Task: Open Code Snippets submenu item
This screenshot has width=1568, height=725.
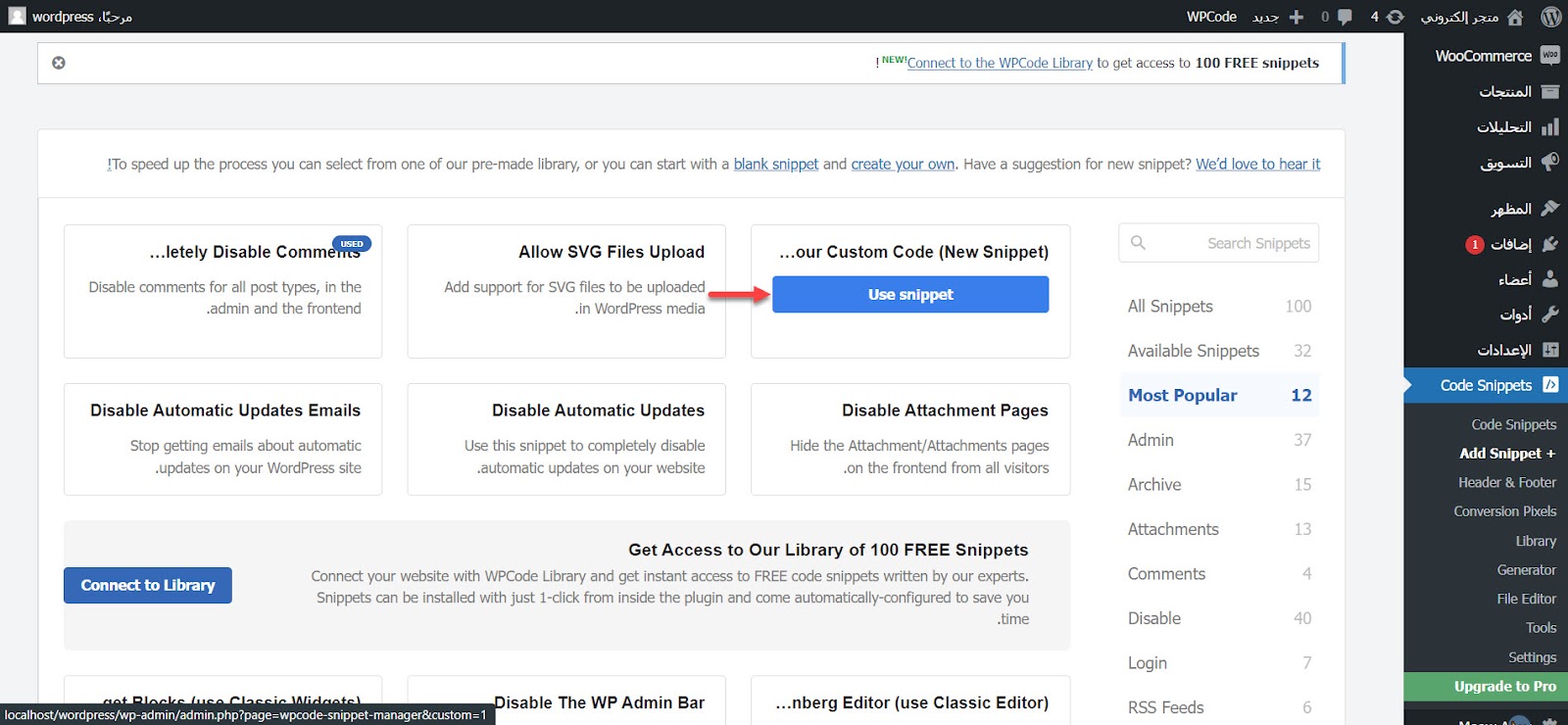Action: 1513,424
